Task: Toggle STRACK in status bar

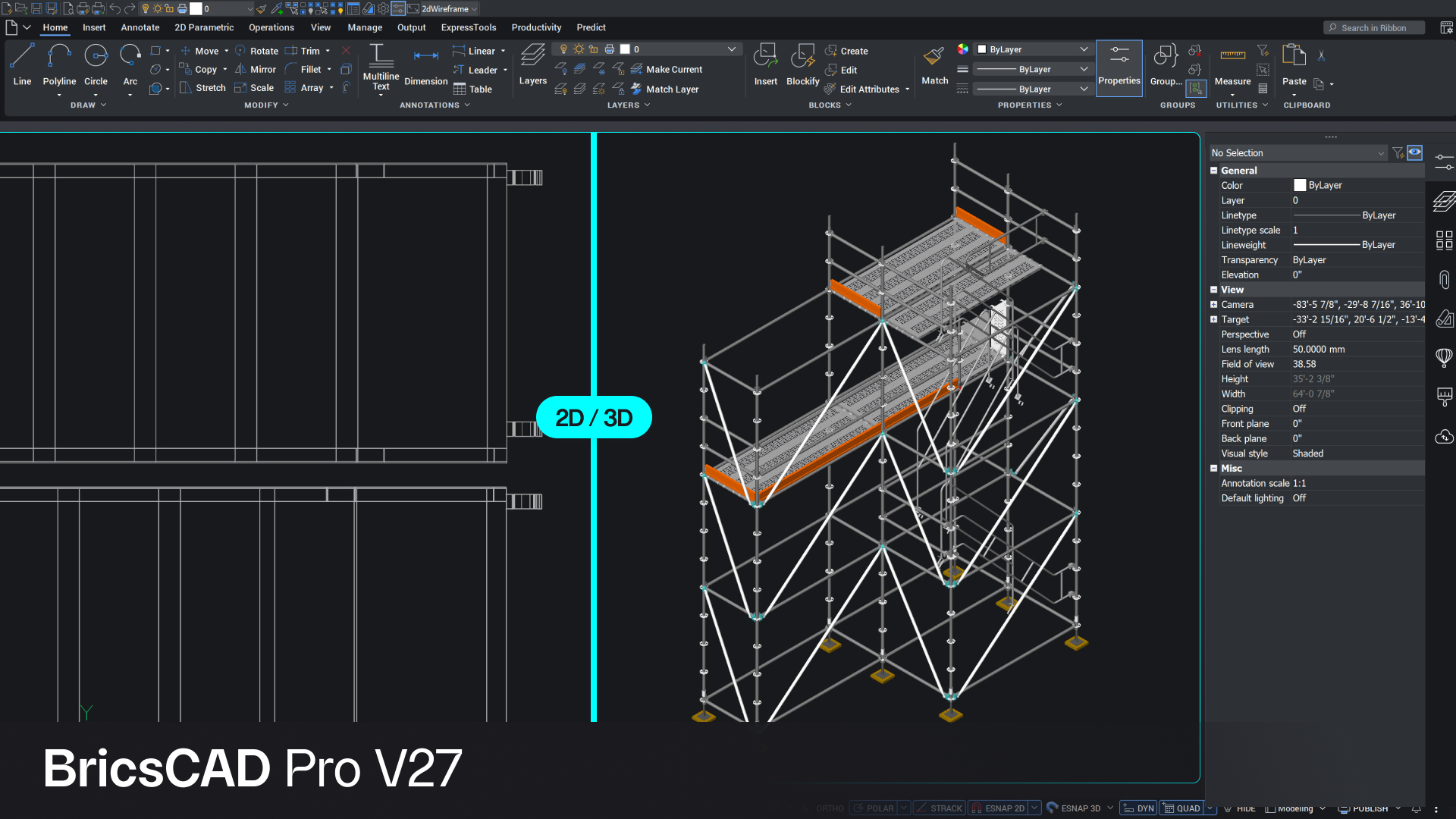Action: [x=939, y=808]
